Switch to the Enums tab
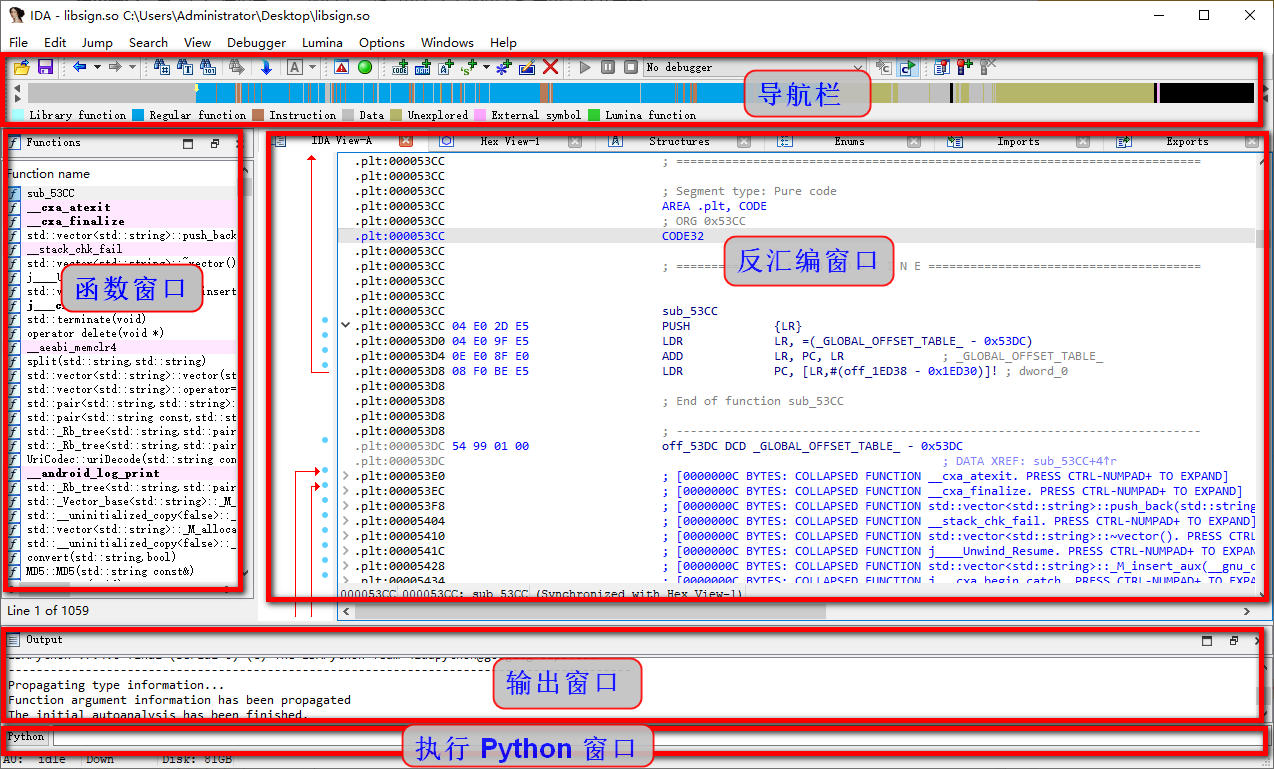The width and height of the screenshot is (1274, 769). (849, 141)
